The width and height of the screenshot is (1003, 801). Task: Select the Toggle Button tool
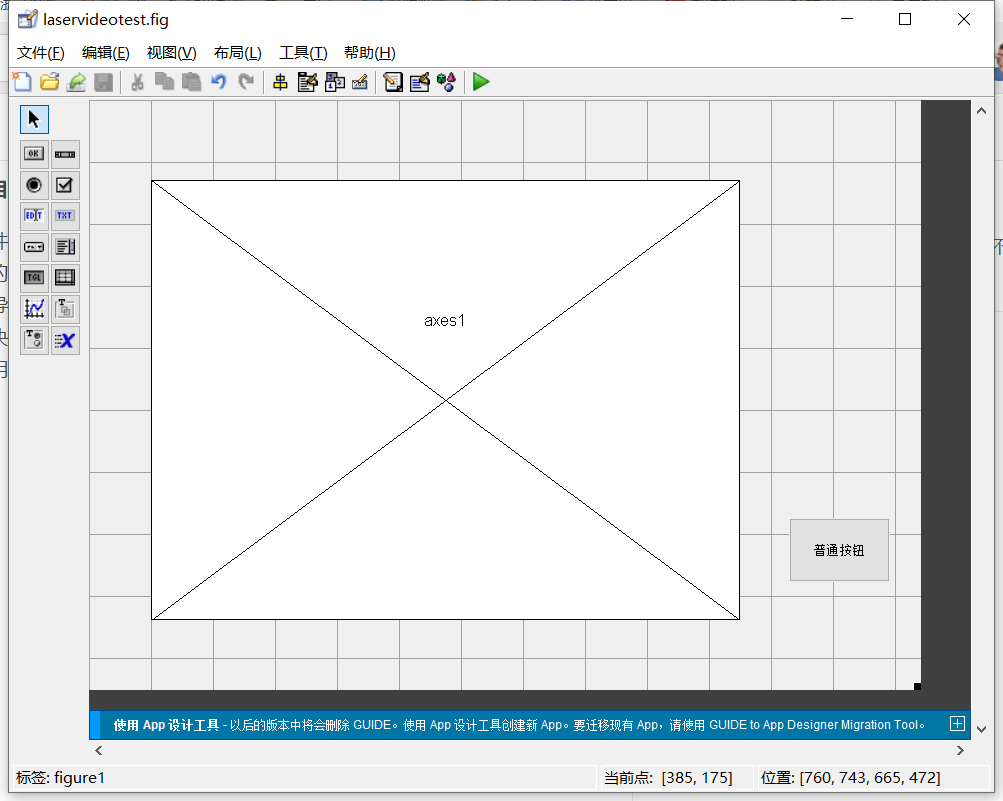[x=33, y=277]
